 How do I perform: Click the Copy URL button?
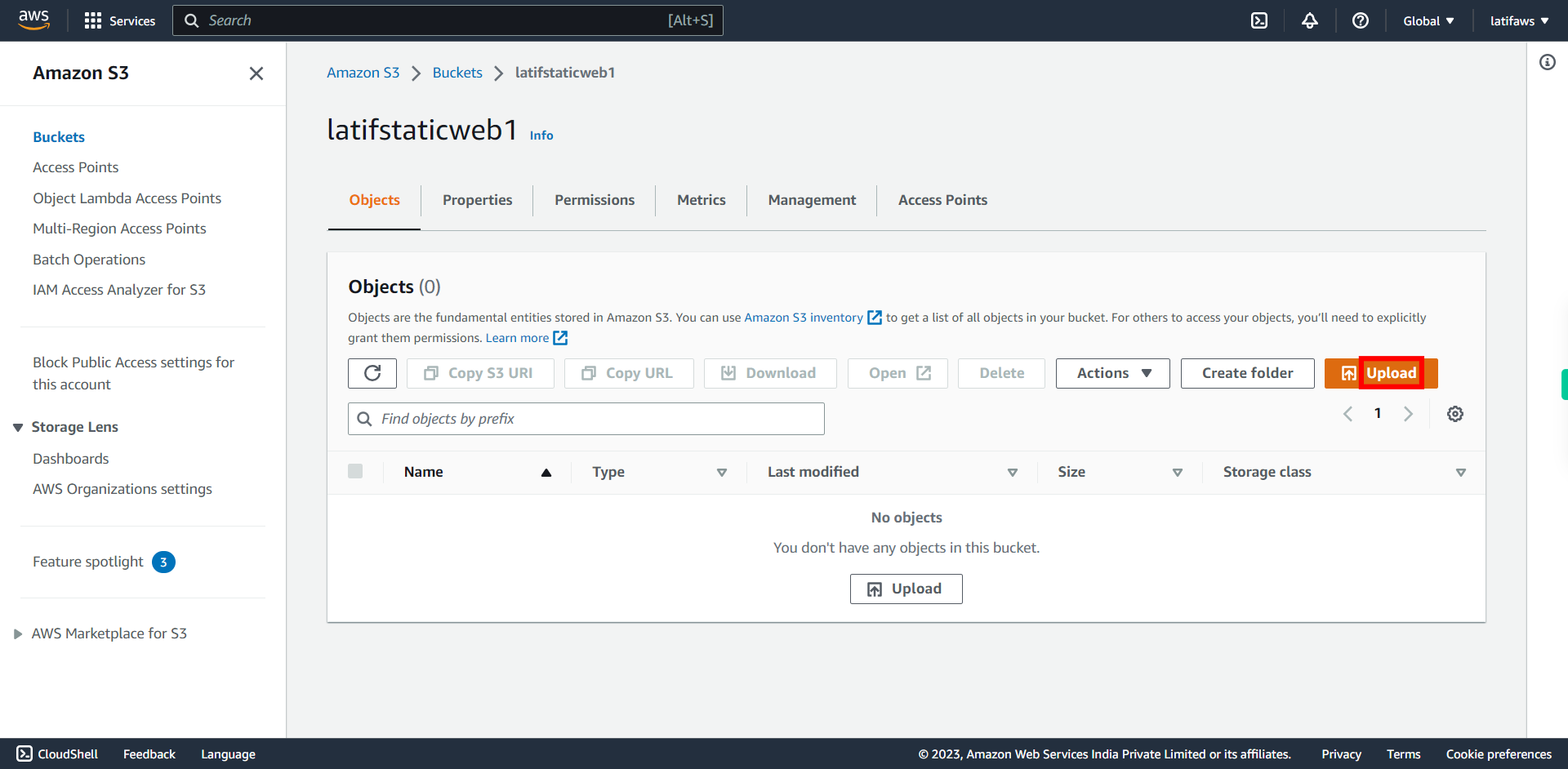pyautogui.click(x=629, y=373)
